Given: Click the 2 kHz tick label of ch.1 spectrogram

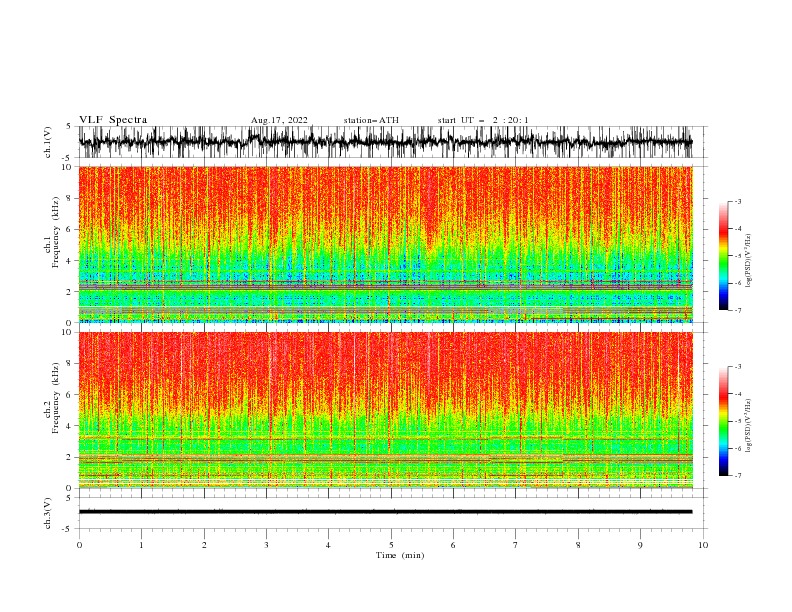Looking at the screenshot, I should coord(69,292).
